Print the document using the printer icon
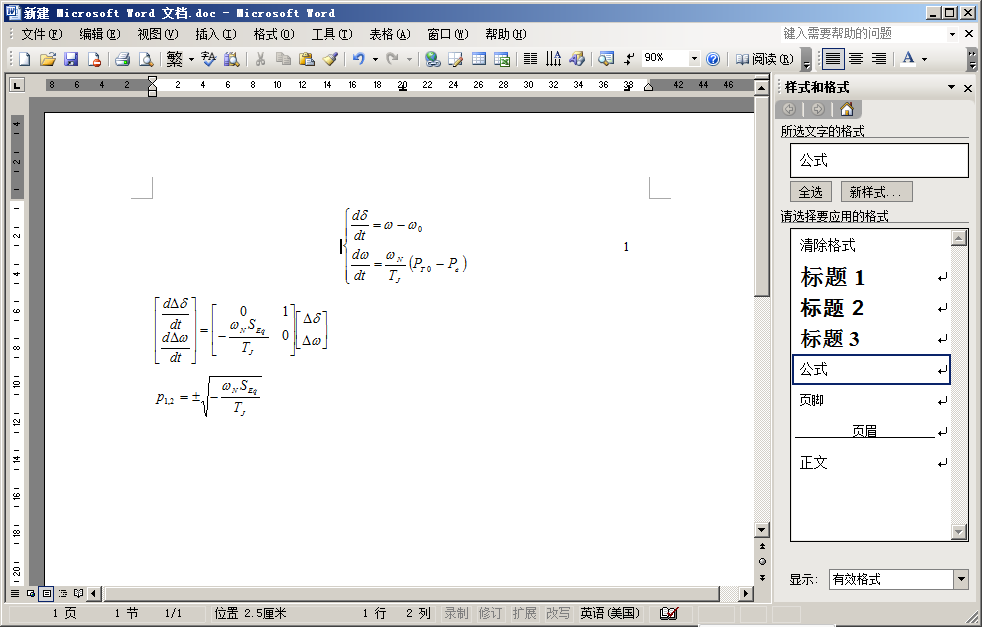Screen dimensions: 982x627 point(123,59)
